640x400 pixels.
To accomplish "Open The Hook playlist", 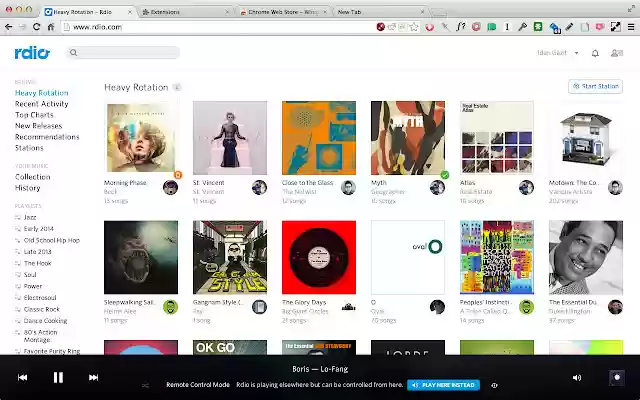I will tap(37, 263).
